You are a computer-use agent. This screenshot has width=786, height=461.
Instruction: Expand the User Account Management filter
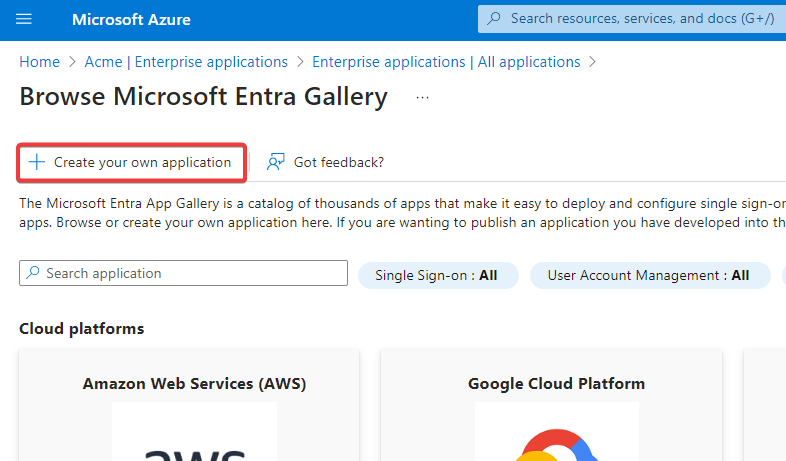648,275
